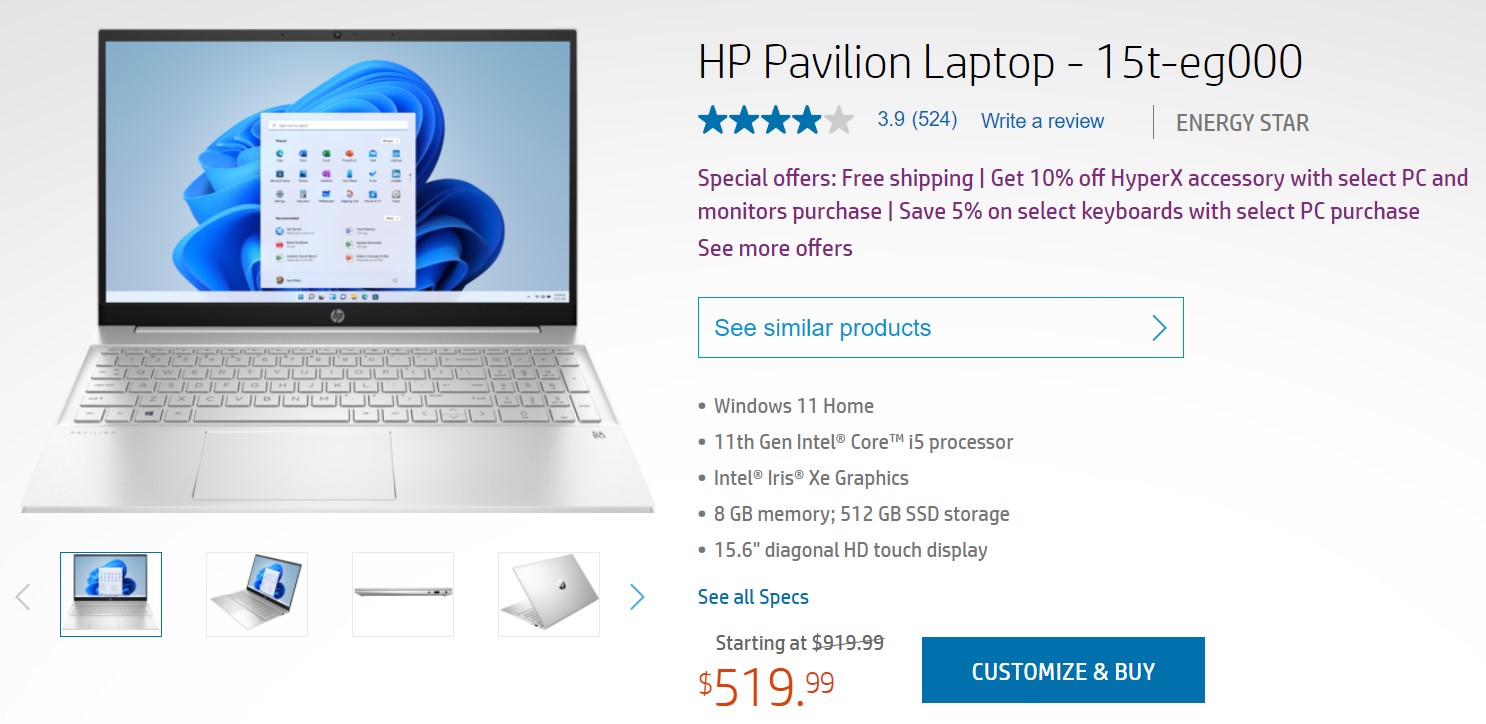The height and width of the screenshot is (724, 1486).
Task: Click the $519.99 sale price
Action: coord(767,685)
